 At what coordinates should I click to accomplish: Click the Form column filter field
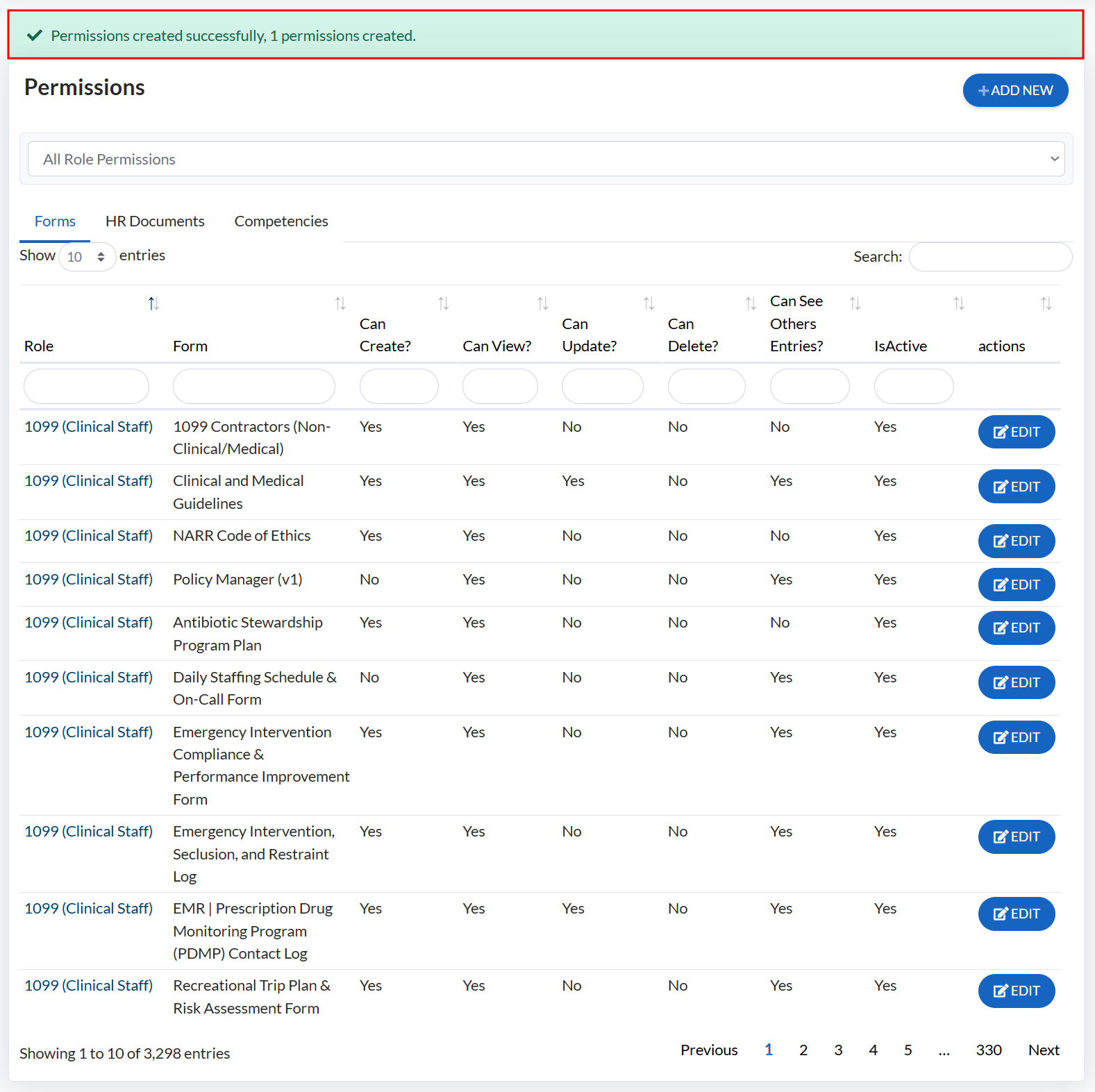pyautogui.click(x=253, y=386)
